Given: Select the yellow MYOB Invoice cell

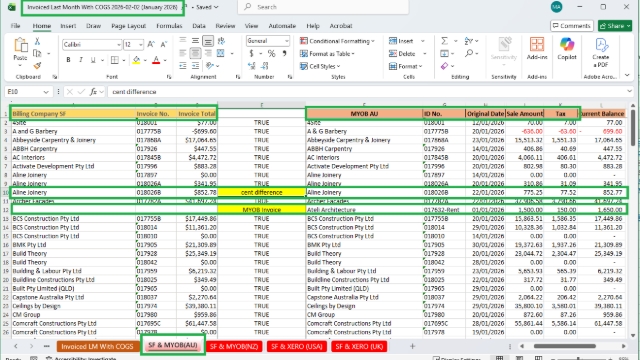Looking at the screenshot, I should (262, 210).
